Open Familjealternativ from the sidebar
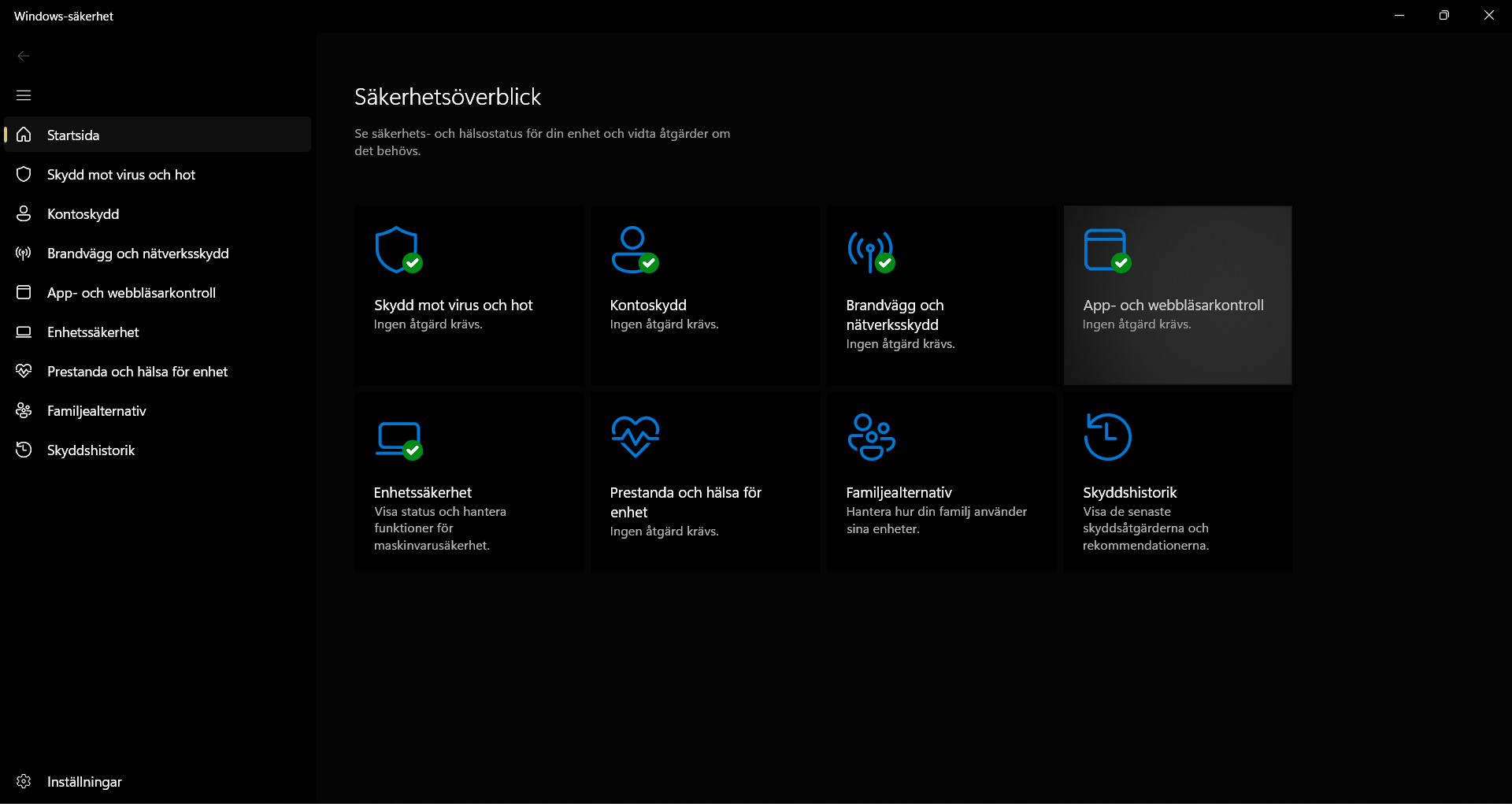Image resolution: width=1512 pixels, height=804 pixels. [x=96, y=410]
